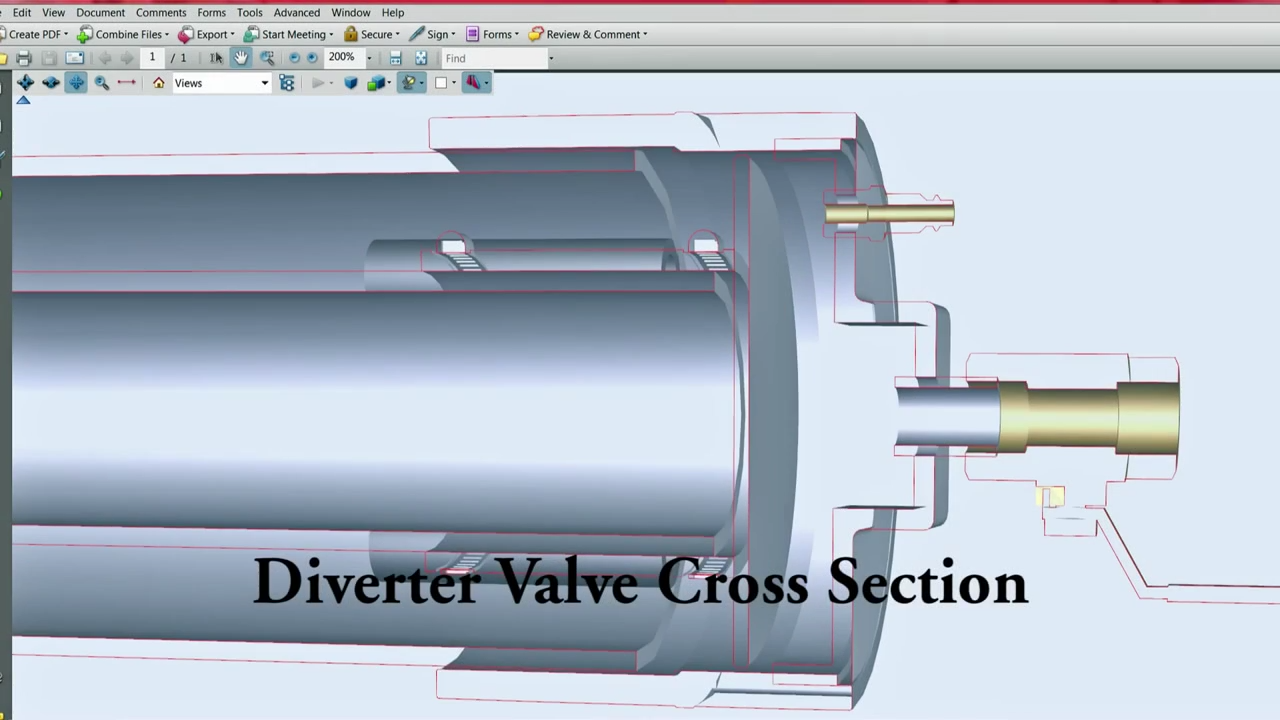Click the Combine Files button
Image resolution: width=1280 pixels, height=720 pixels.
pyautogui.click(x=124, y=34)
